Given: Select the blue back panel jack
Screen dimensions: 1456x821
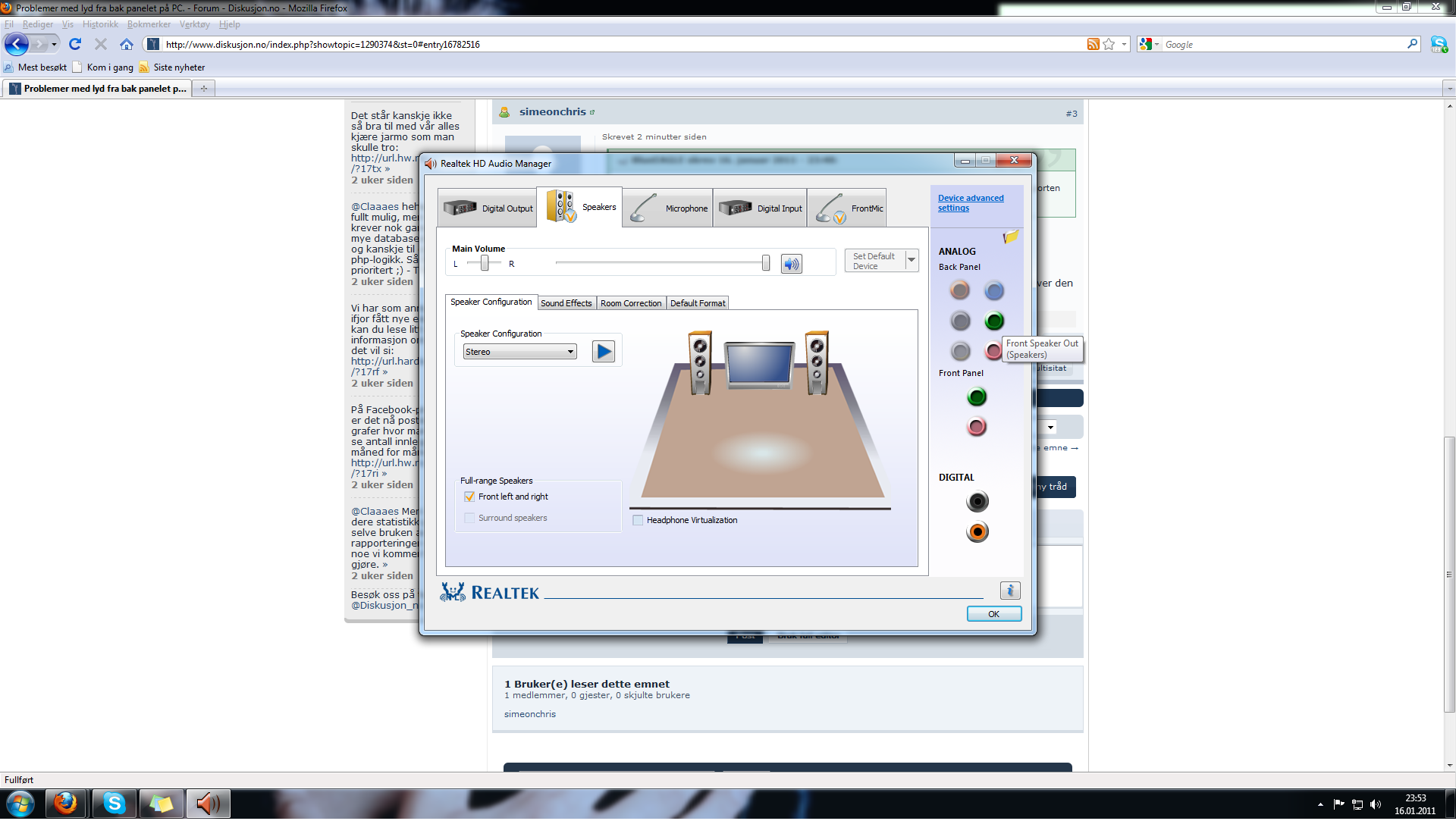Looking at the screenshot, I should (x=994, y=290).
